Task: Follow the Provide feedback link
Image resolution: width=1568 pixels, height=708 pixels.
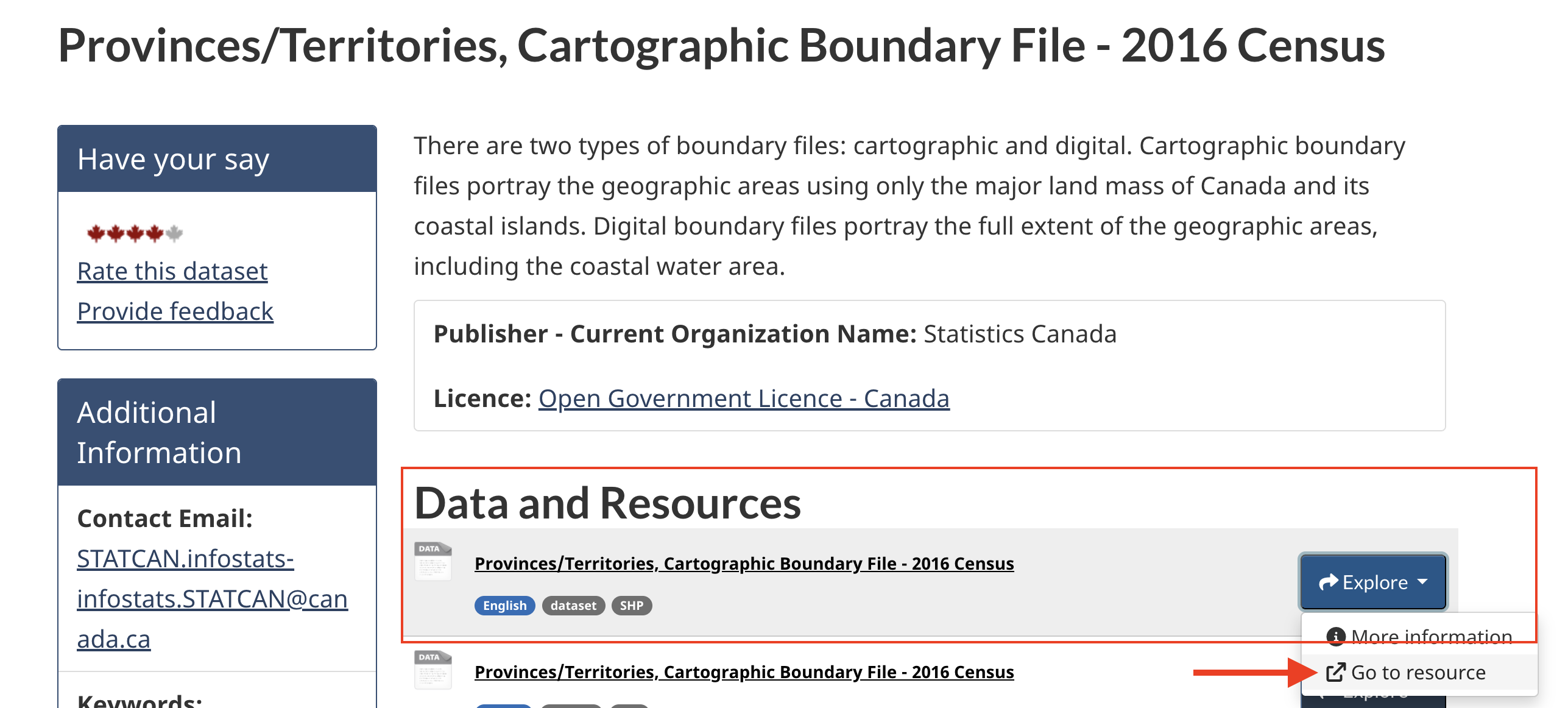Action: 175,311
